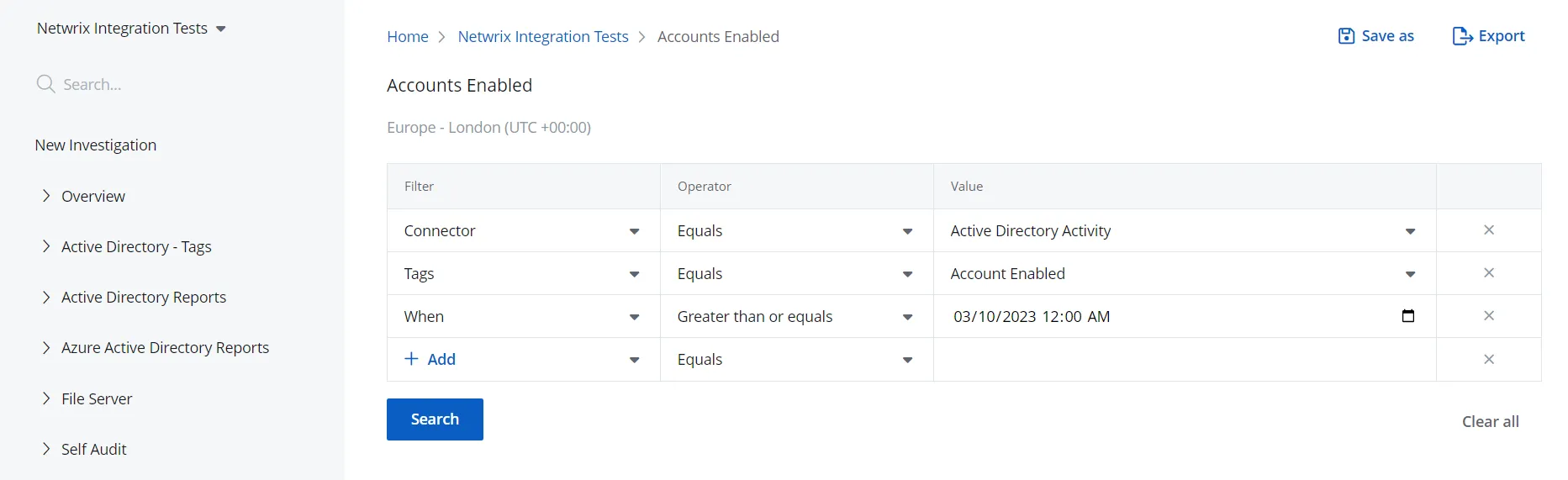This screenshot has width=1568, height=480.
Task: Click the Export arrow icon
Action: click(x=1462, y=36)
